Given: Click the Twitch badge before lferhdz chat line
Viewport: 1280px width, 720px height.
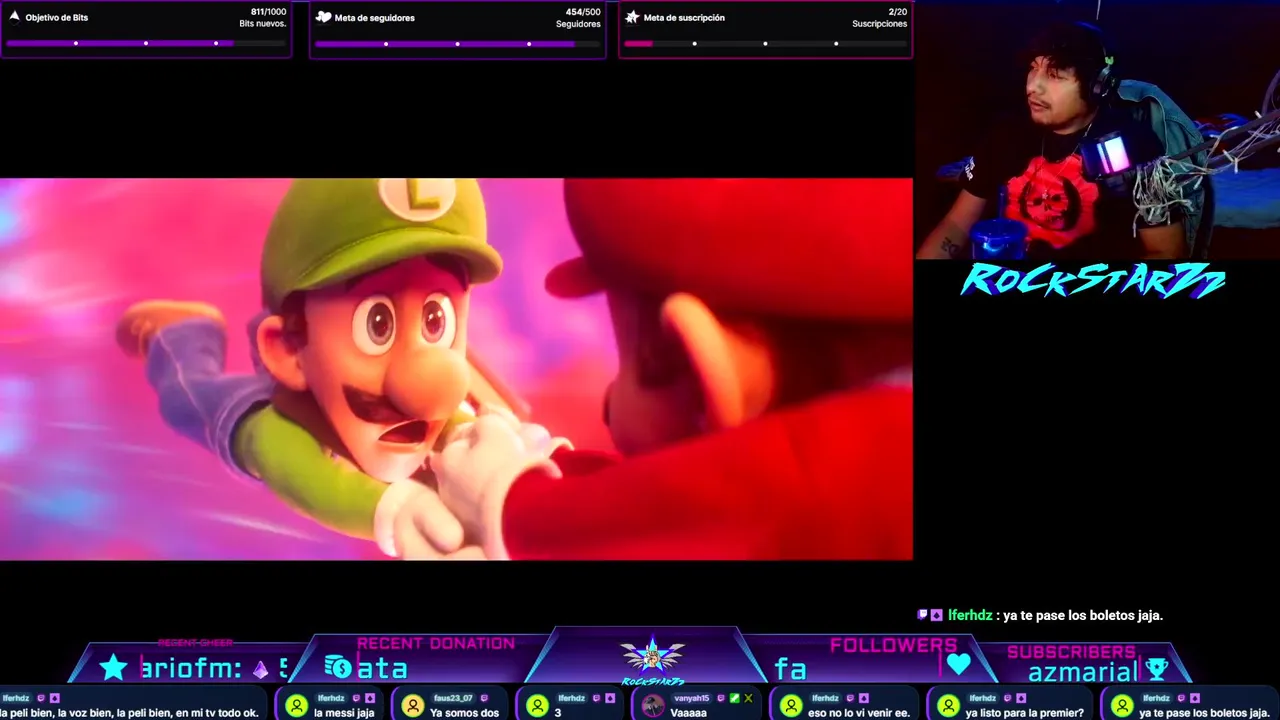Looking at the screenshot, I should point(923,615).
